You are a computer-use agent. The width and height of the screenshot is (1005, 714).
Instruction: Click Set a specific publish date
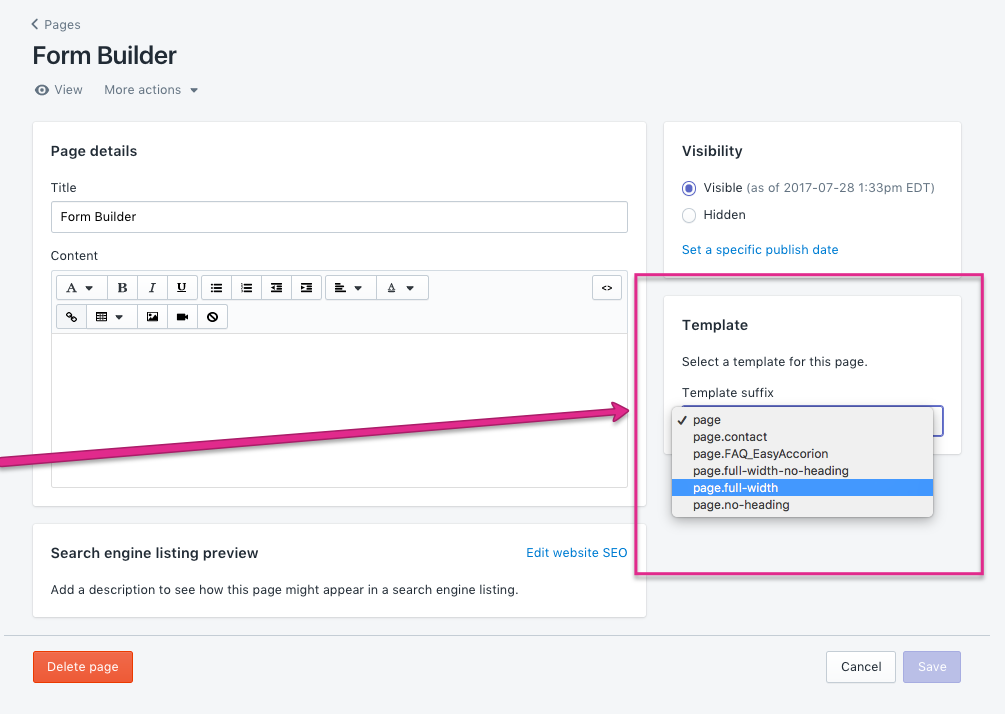(760, 250)
